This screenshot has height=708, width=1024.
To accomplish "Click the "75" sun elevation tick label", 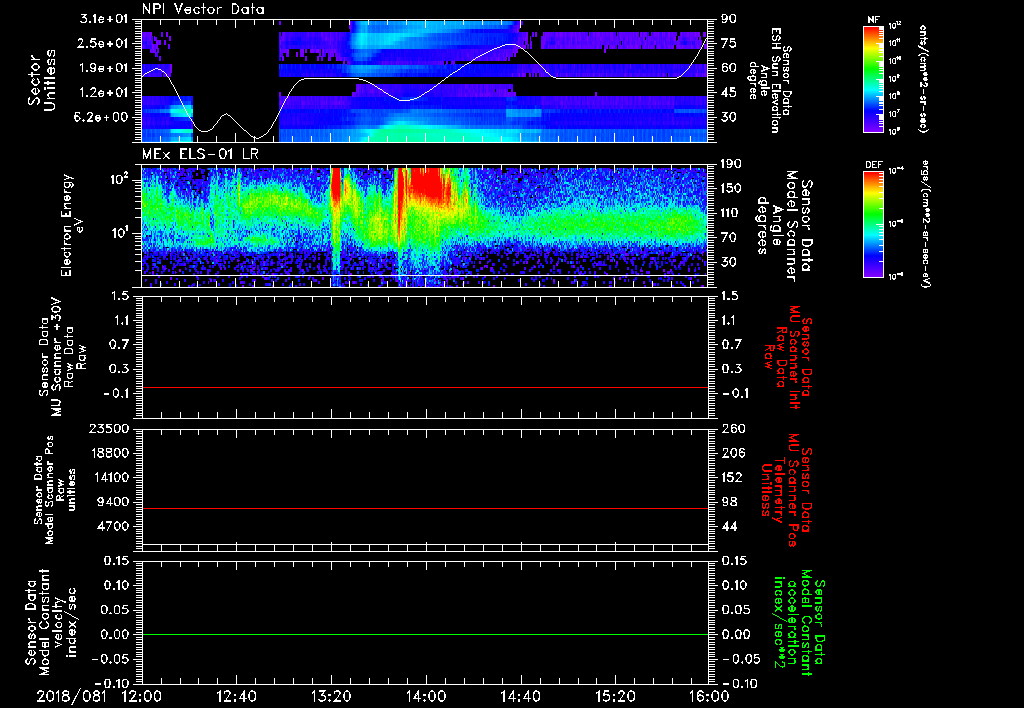I will [729, 43].
